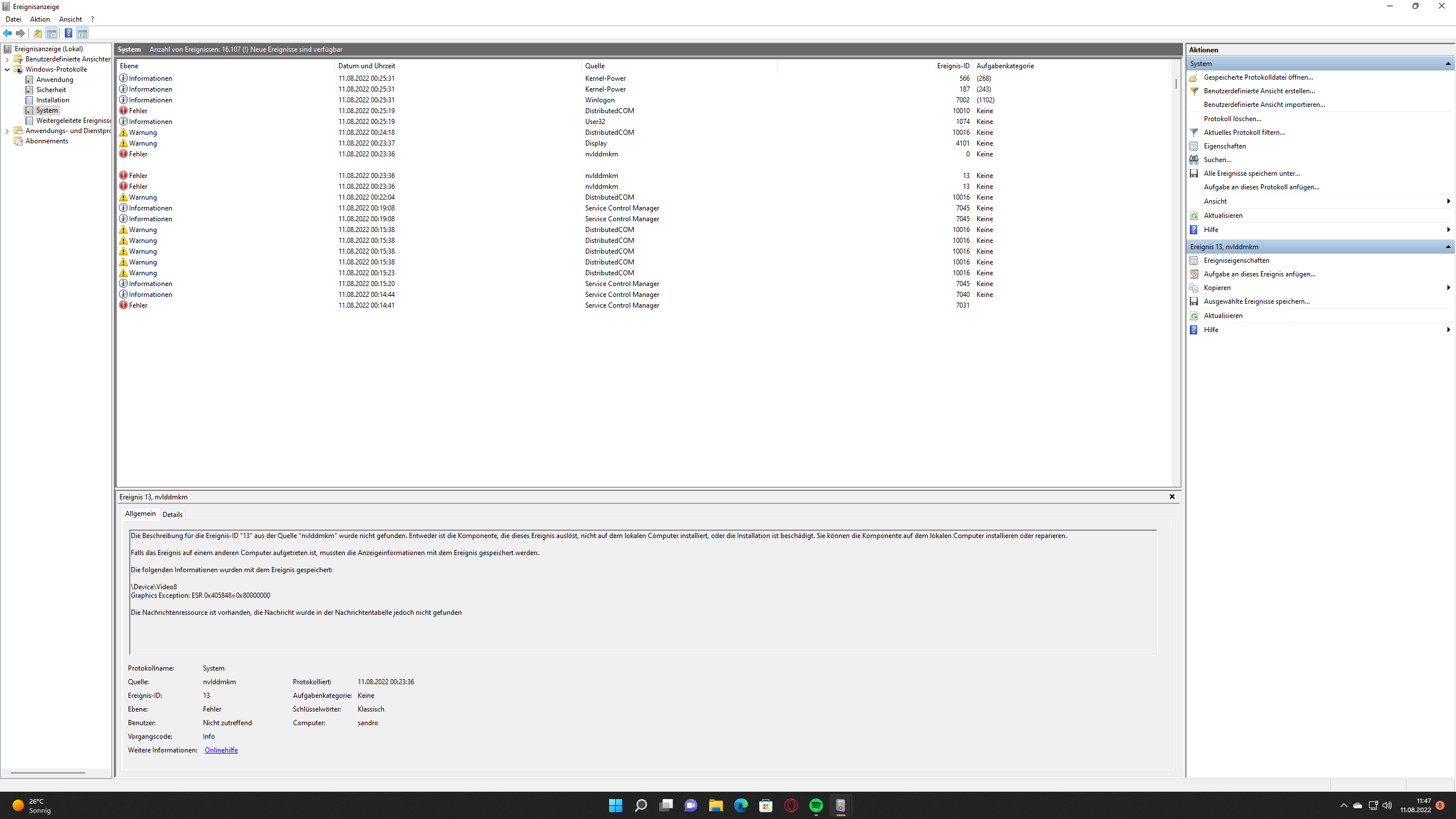Open Suchen via the binoculars icon

(1193, 160)
